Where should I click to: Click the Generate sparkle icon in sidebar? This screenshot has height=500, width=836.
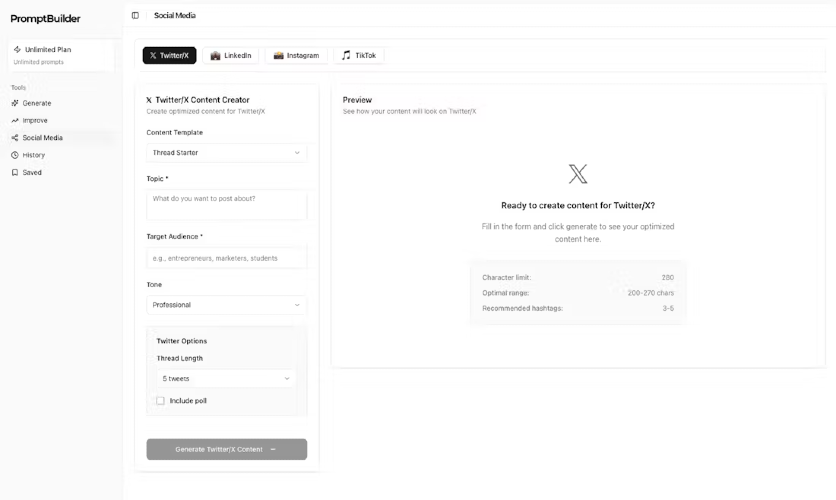15,103
